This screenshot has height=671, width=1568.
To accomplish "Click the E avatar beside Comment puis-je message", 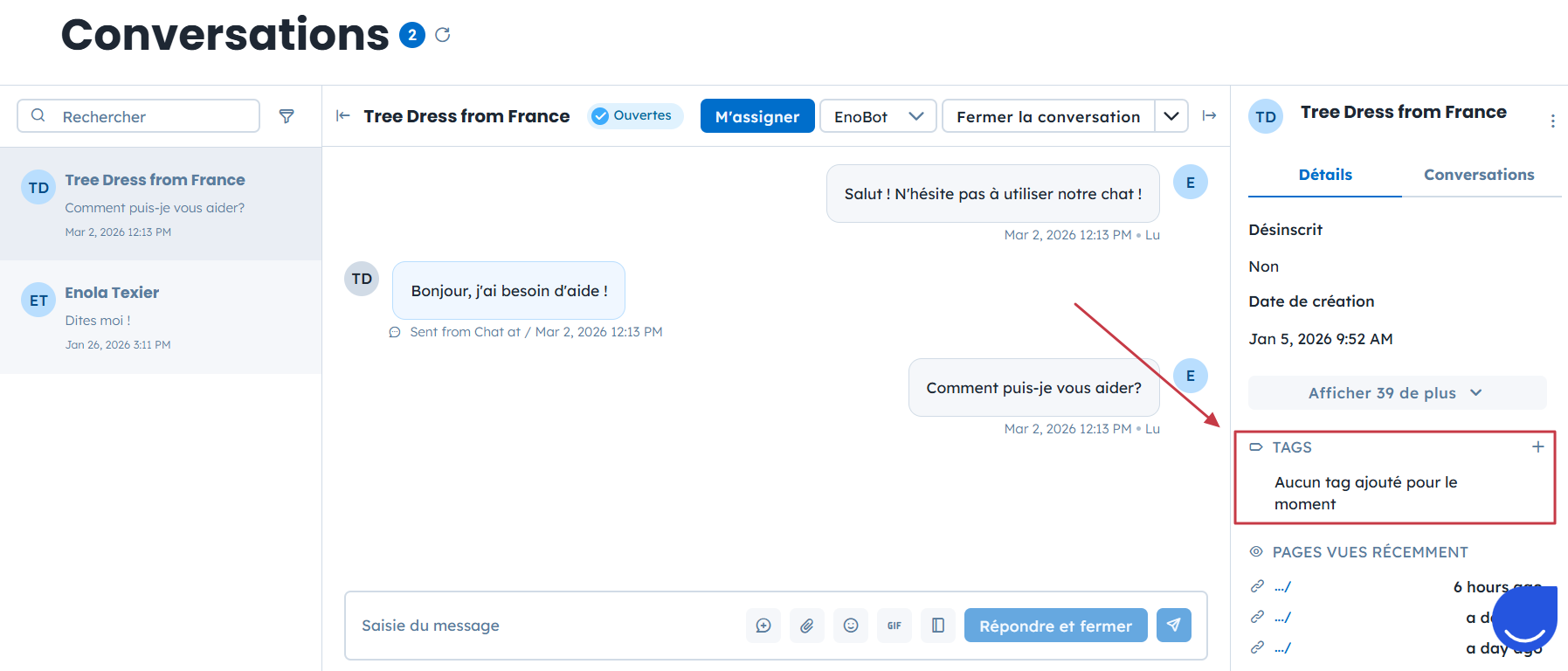I will pos(1190,376).
